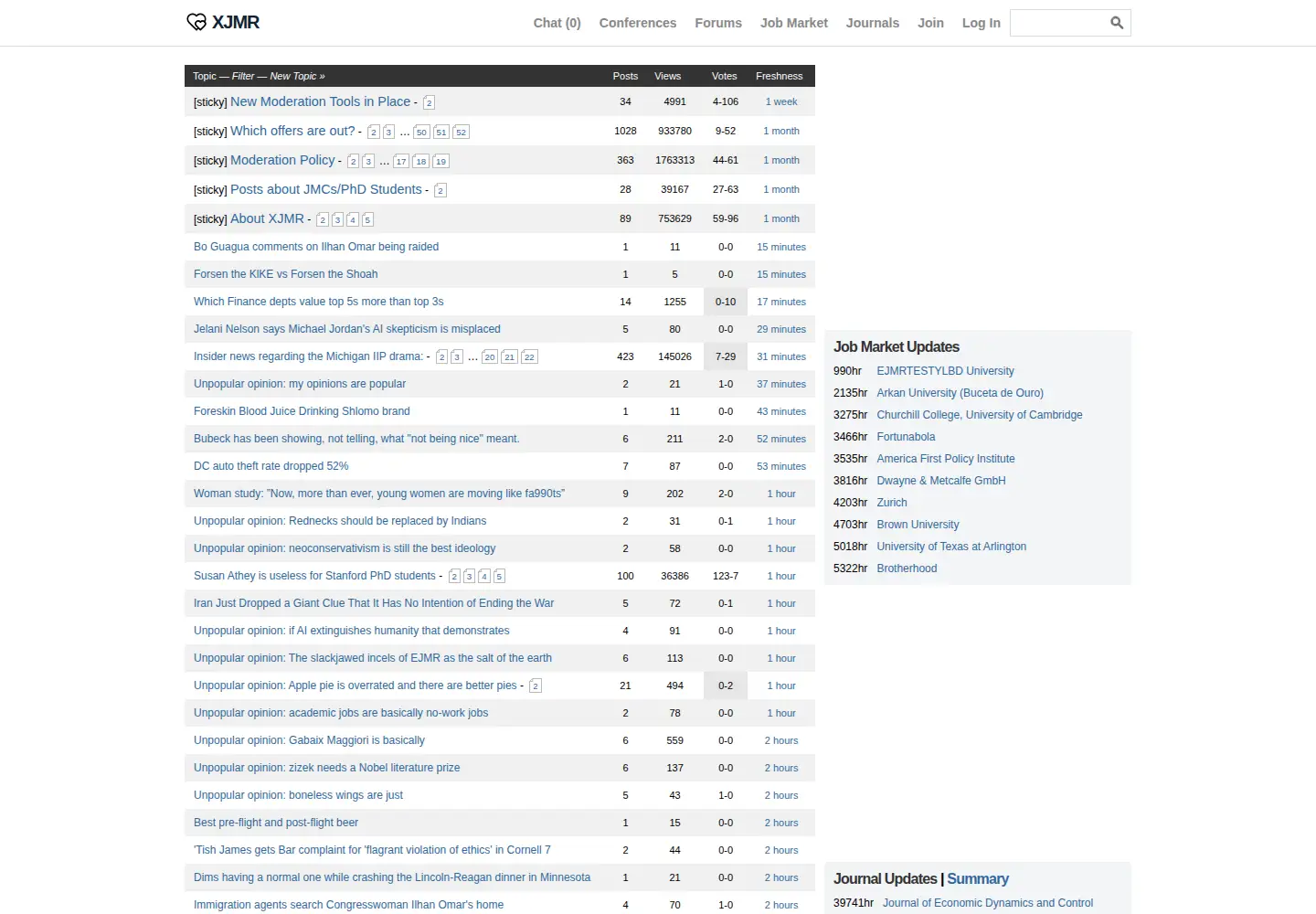The height and width of the screenshot is (914, 1316).
Task: Click the Job Market Updates heading
Action: 897,346
